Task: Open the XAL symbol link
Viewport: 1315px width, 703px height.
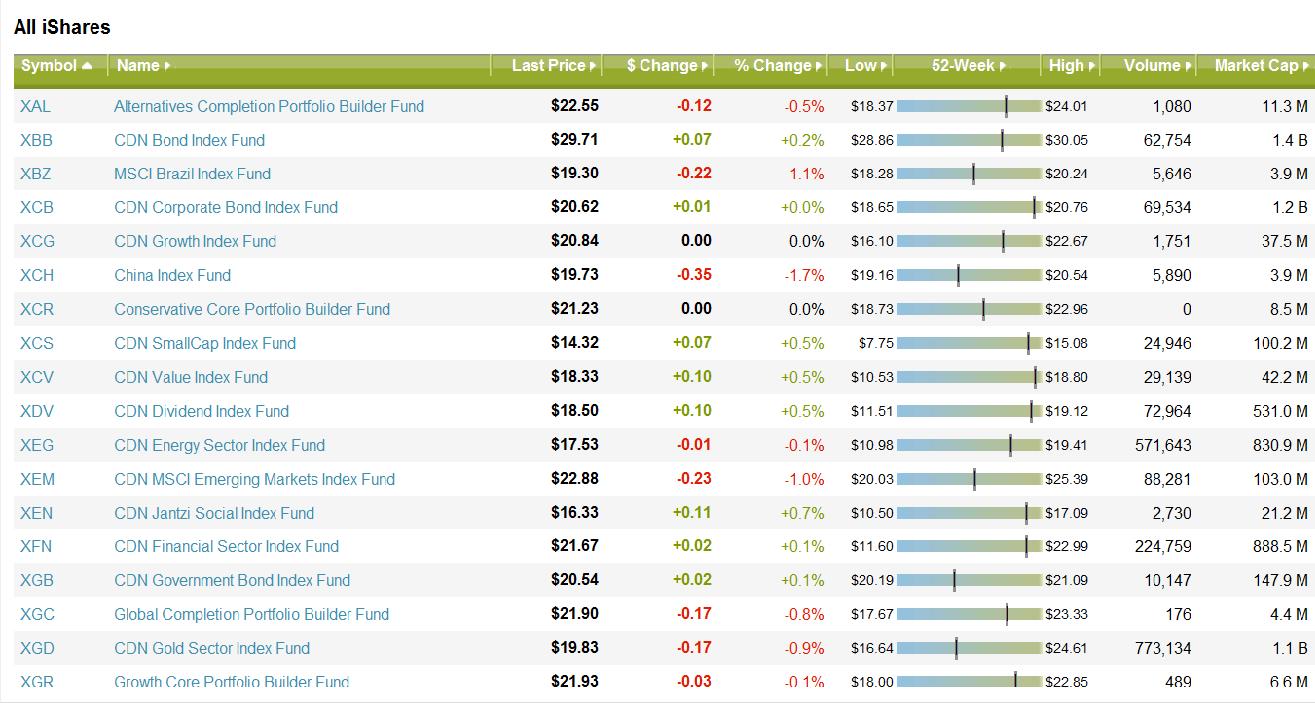Action: (x=35, y=106)
